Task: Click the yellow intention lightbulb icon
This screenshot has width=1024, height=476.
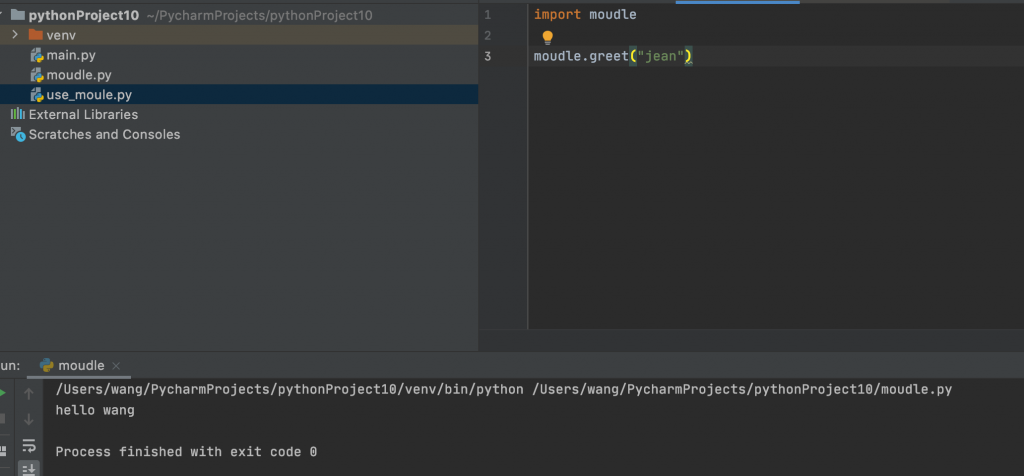Action: [547, 37]
